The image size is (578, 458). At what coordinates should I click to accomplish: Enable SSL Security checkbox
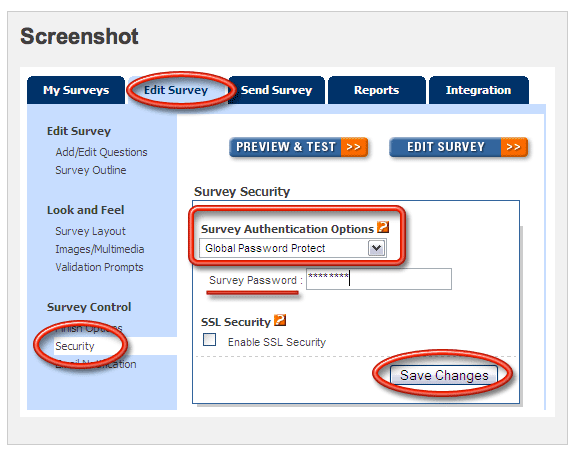[x=209, y=340]
